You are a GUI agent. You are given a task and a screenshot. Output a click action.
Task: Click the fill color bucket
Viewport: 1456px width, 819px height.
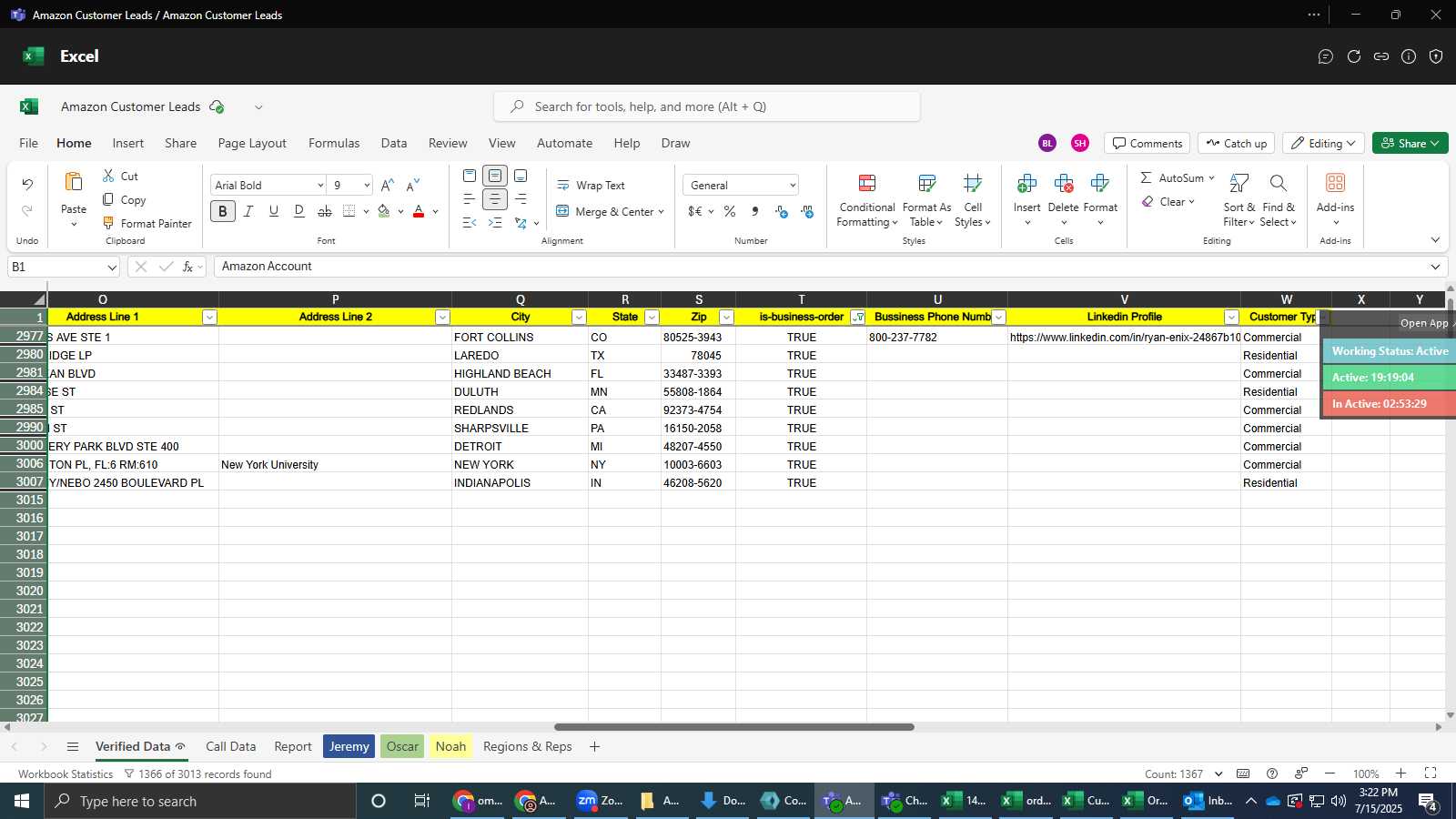coord(384,211)
